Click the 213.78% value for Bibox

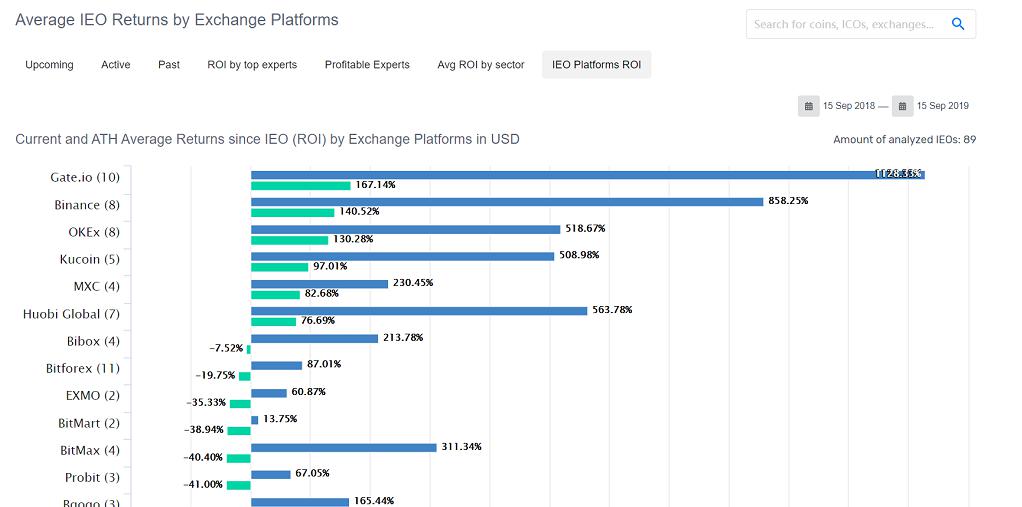pos(403,338)
